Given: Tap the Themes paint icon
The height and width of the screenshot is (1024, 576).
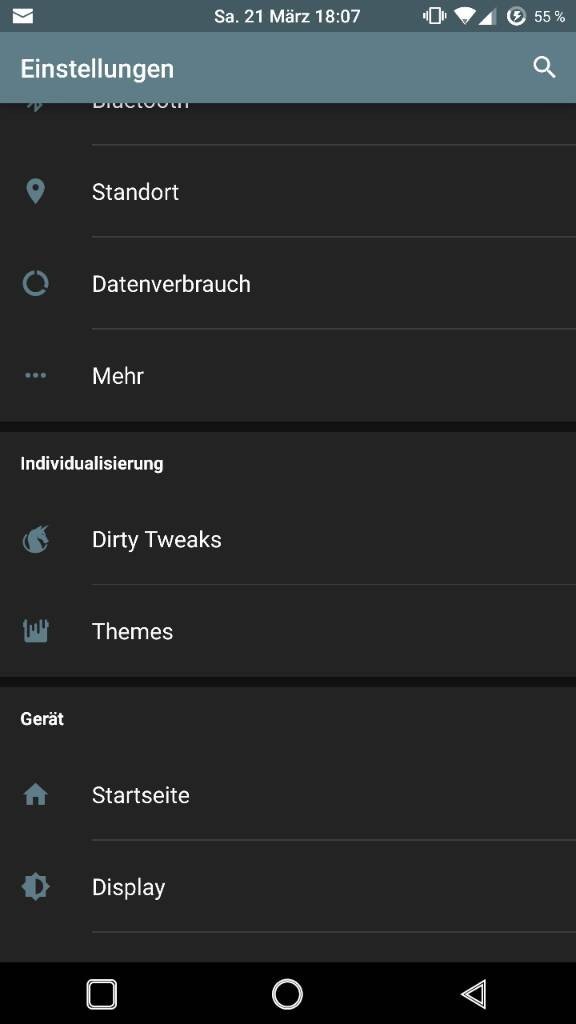Looking at the screenshot, I should (35, 632).
